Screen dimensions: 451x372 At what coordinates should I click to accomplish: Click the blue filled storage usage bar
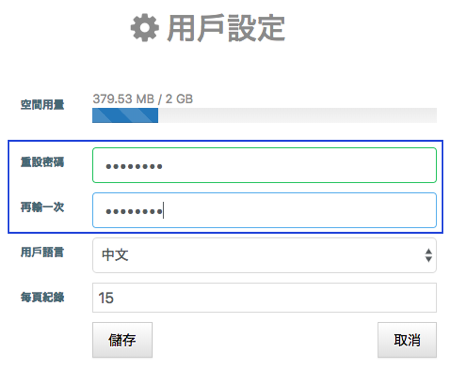tap(125, 115)
